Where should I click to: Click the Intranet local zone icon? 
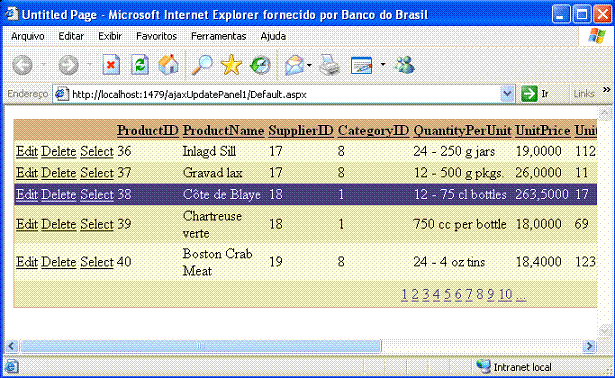(x=483, y=366)
